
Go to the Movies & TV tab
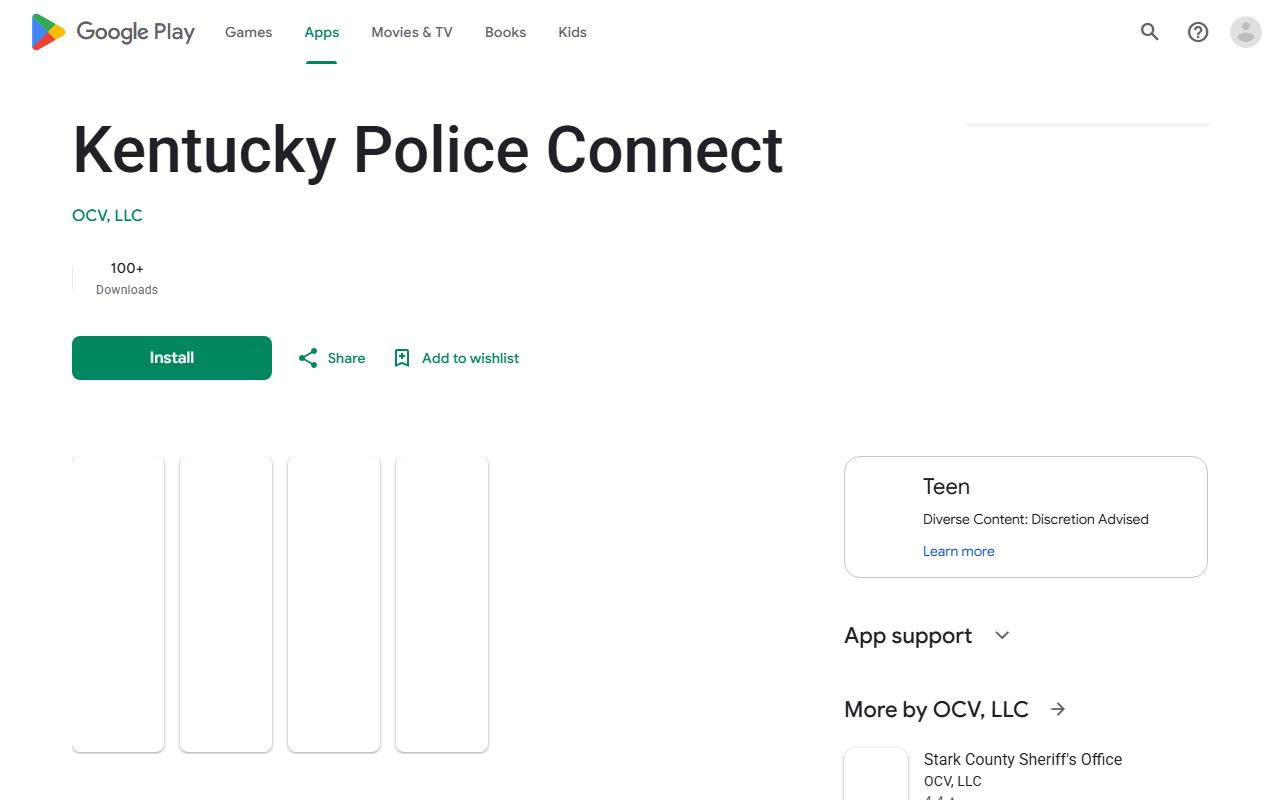pos(412,32)
